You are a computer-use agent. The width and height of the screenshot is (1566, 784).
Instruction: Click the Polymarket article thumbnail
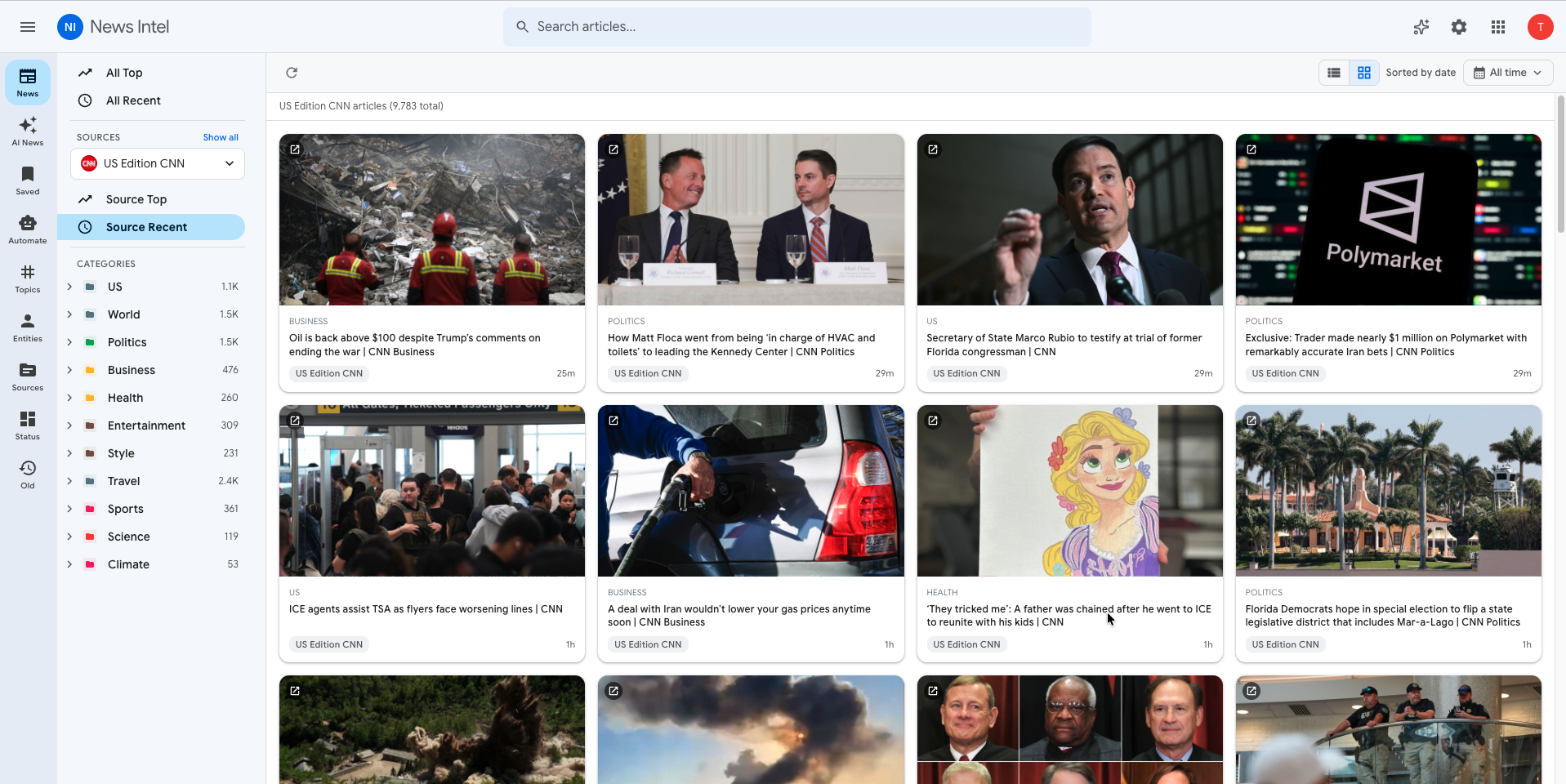(1389, 220)
